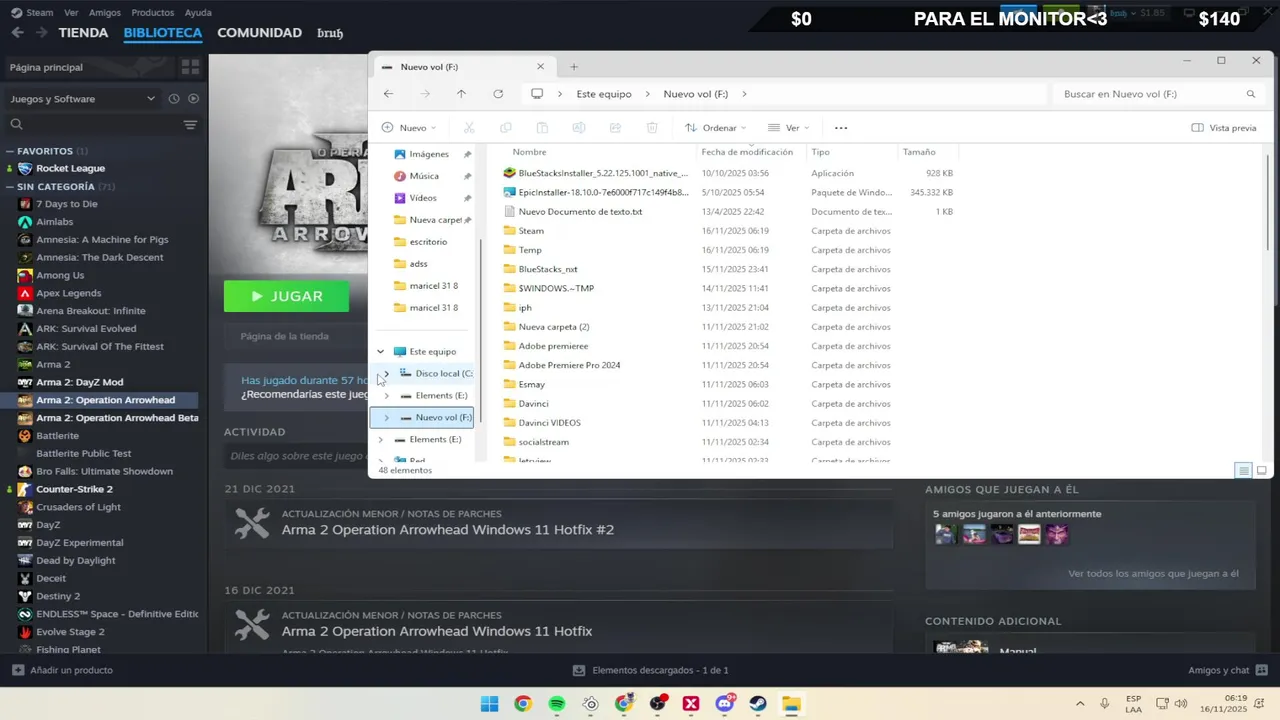Click the Nombre column header
The height and width of the screenshot is (720, 1280).
click(529, 152)
